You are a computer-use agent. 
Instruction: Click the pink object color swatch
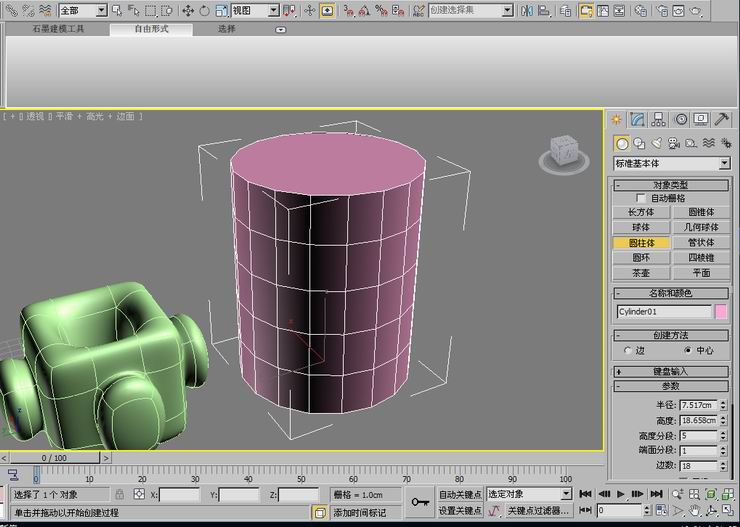click(x=721, y=312)
